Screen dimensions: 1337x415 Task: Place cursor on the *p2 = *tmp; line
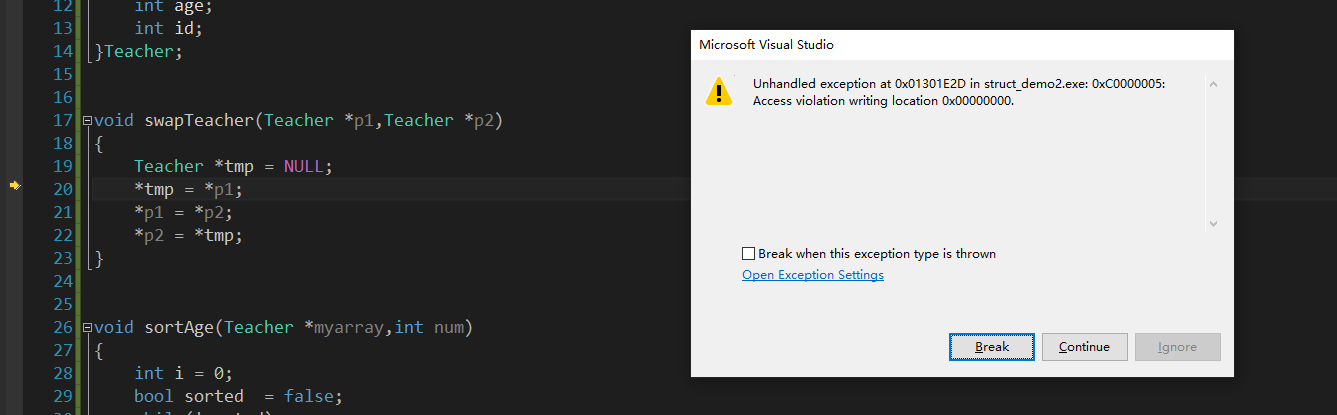[188, 236]
